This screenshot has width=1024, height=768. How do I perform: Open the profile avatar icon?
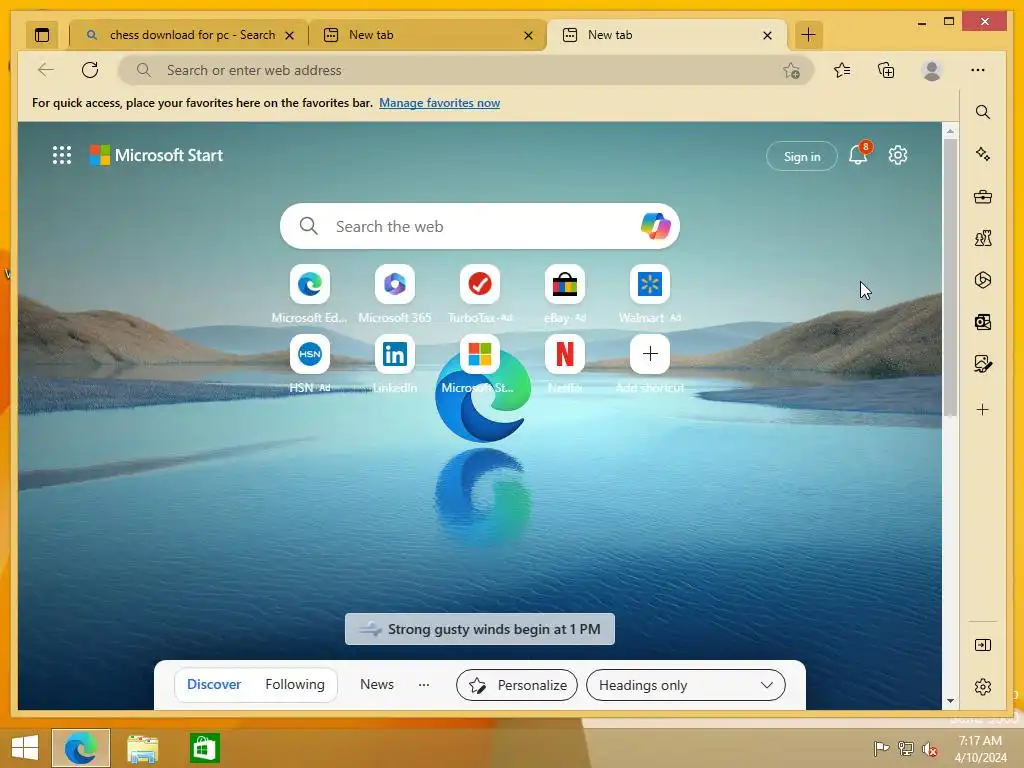click(931, 70)
